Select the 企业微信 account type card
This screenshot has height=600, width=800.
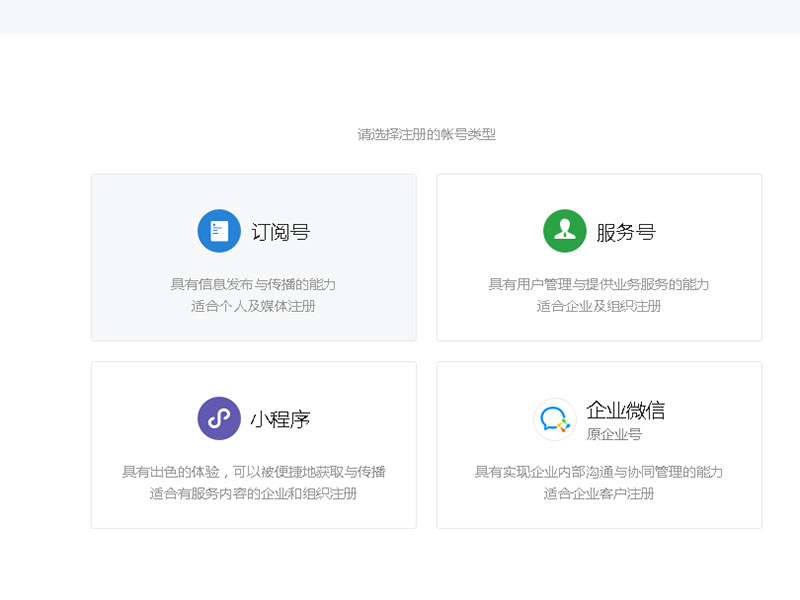598,445
